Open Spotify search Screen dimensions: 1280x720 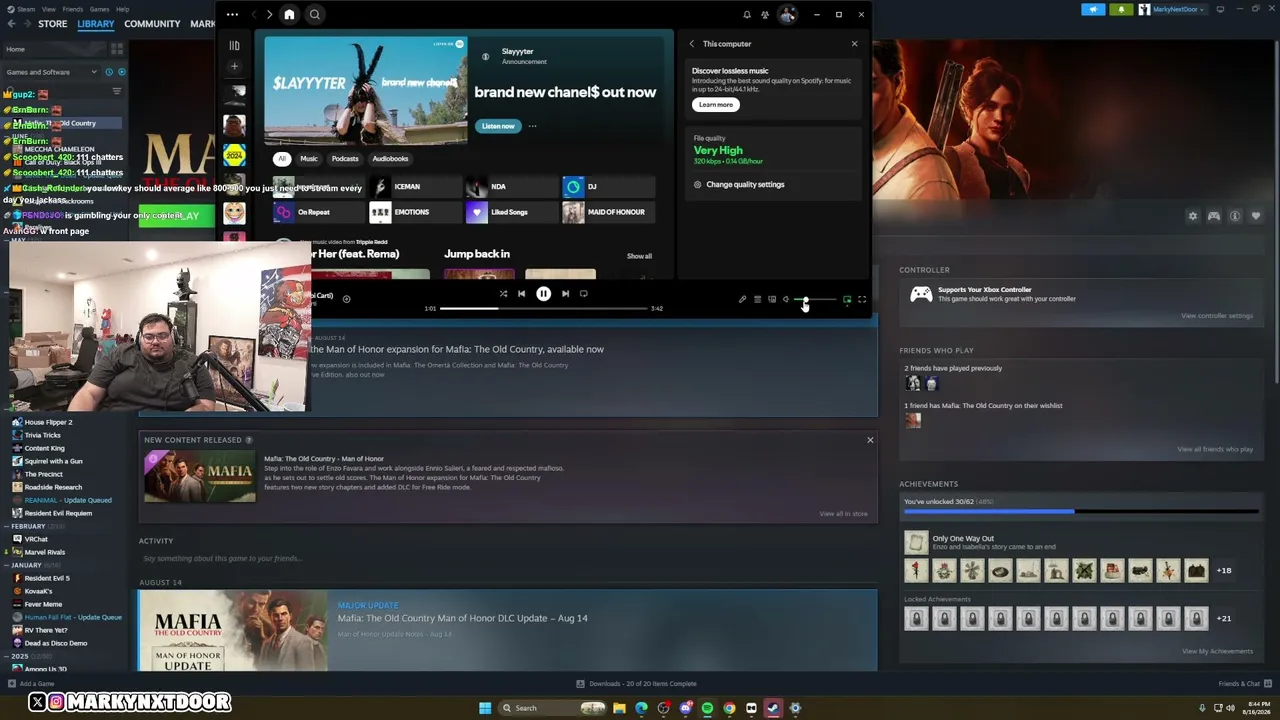pos(314,14)
